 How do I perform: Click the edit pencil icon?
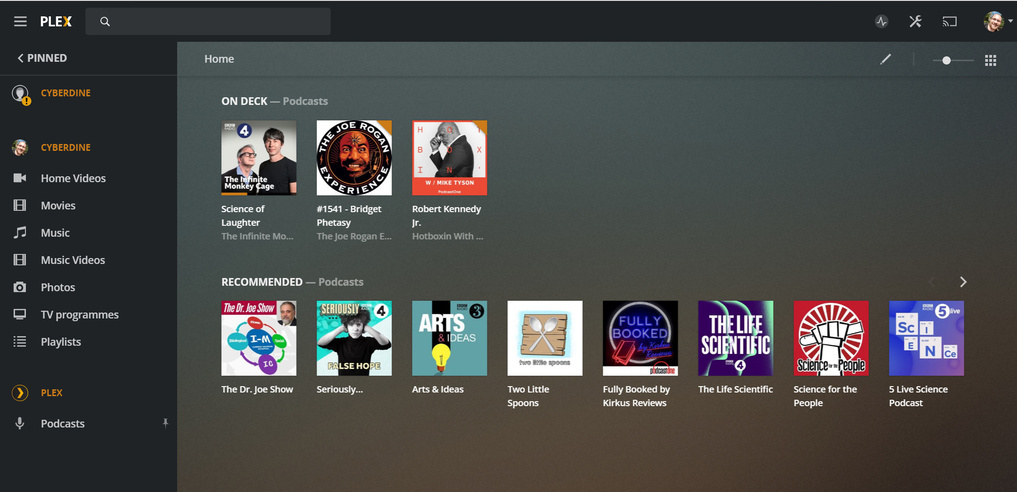885,60
